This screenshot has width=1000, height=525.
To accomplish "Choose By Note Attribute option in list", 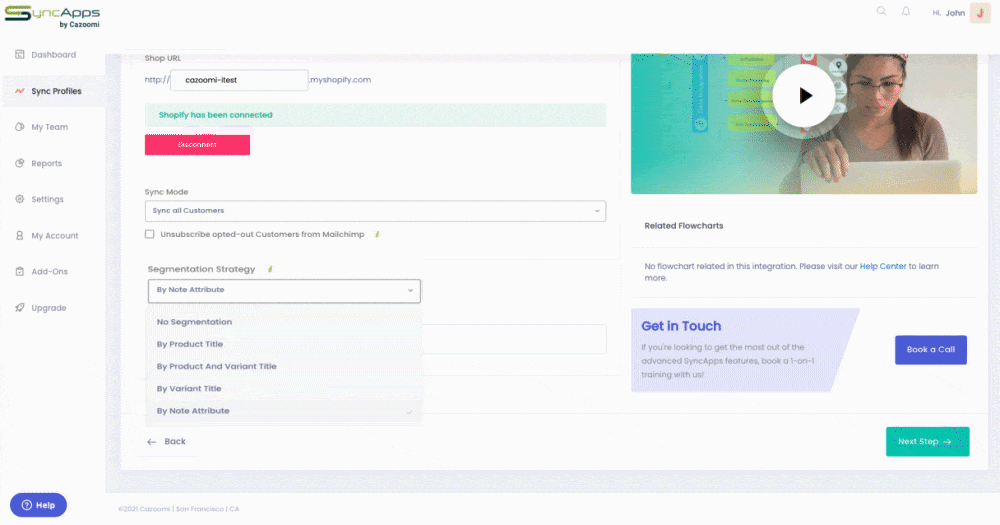I will (284, 411).
